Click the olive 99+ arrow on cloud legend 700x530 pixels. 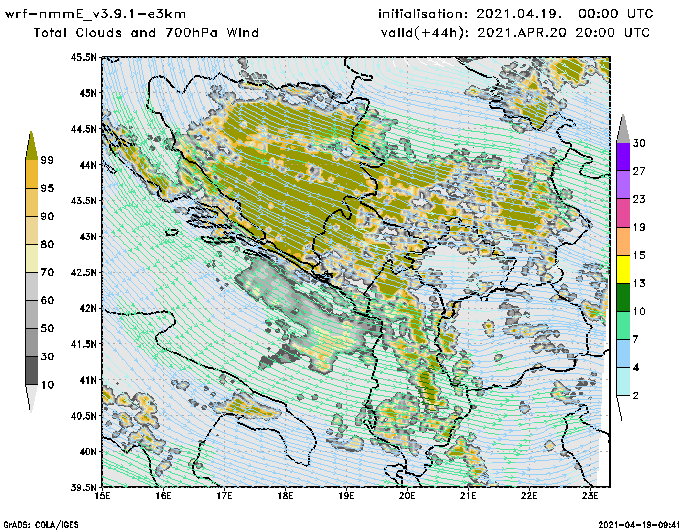pos(31,146)
